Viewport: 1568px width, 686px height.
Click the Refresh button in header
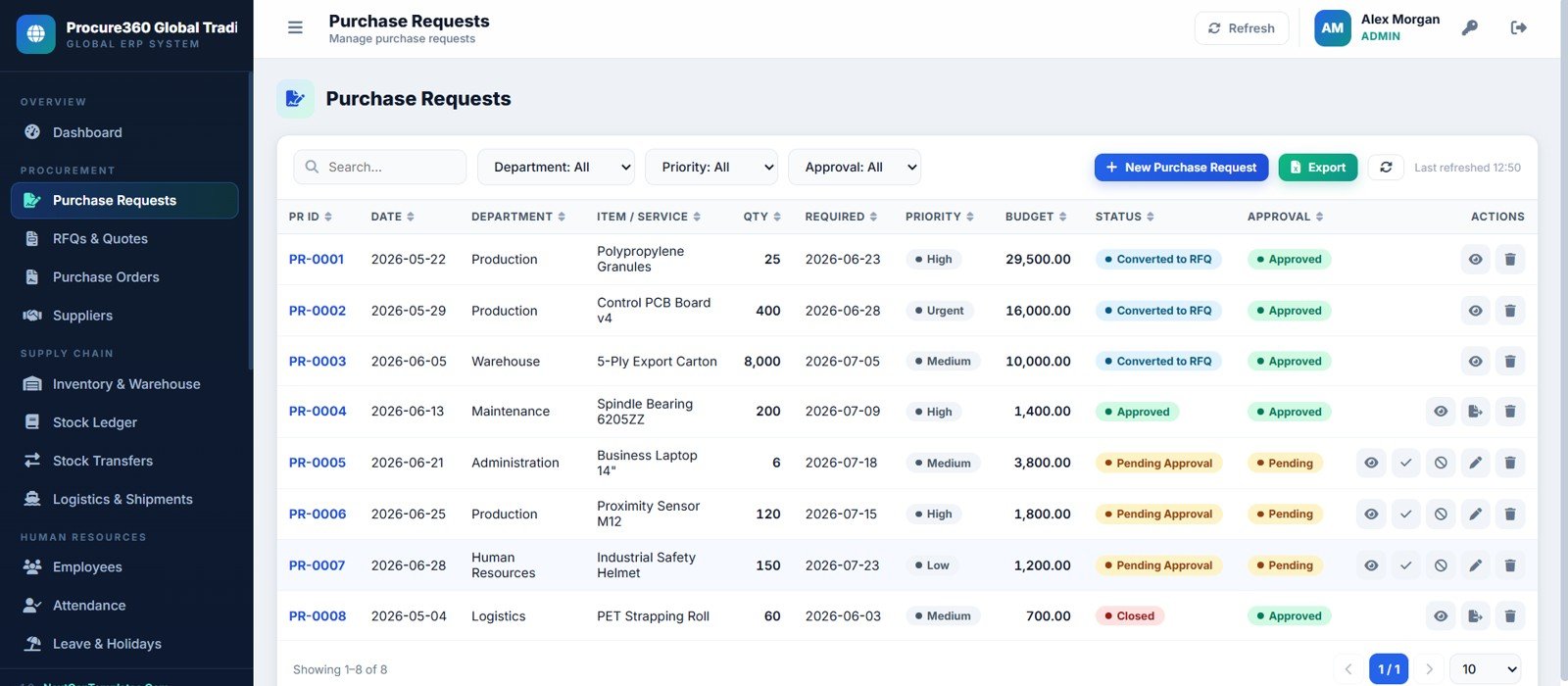(x=1242, y=28)
